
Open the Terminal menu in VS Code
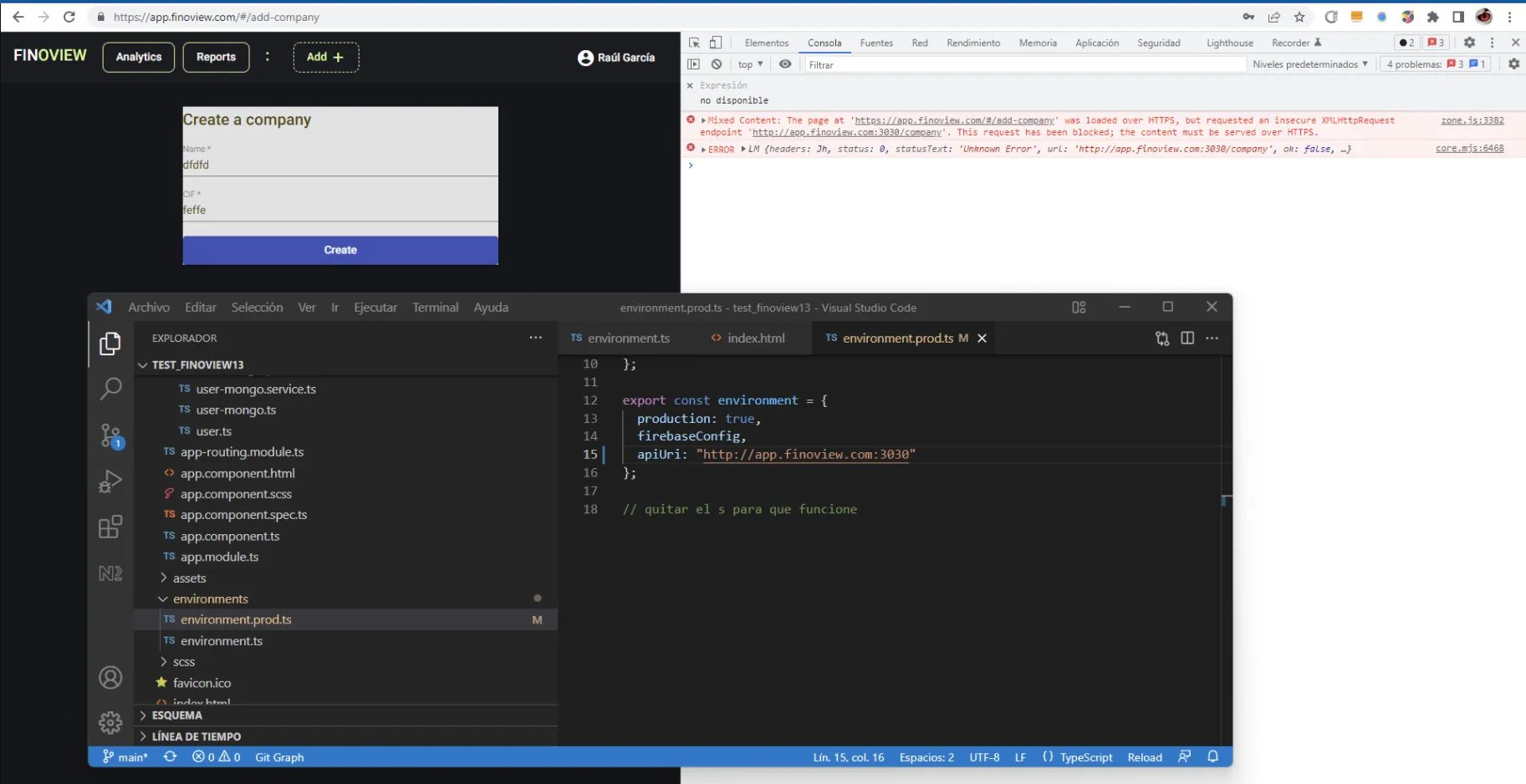click(x=435, y=308)
